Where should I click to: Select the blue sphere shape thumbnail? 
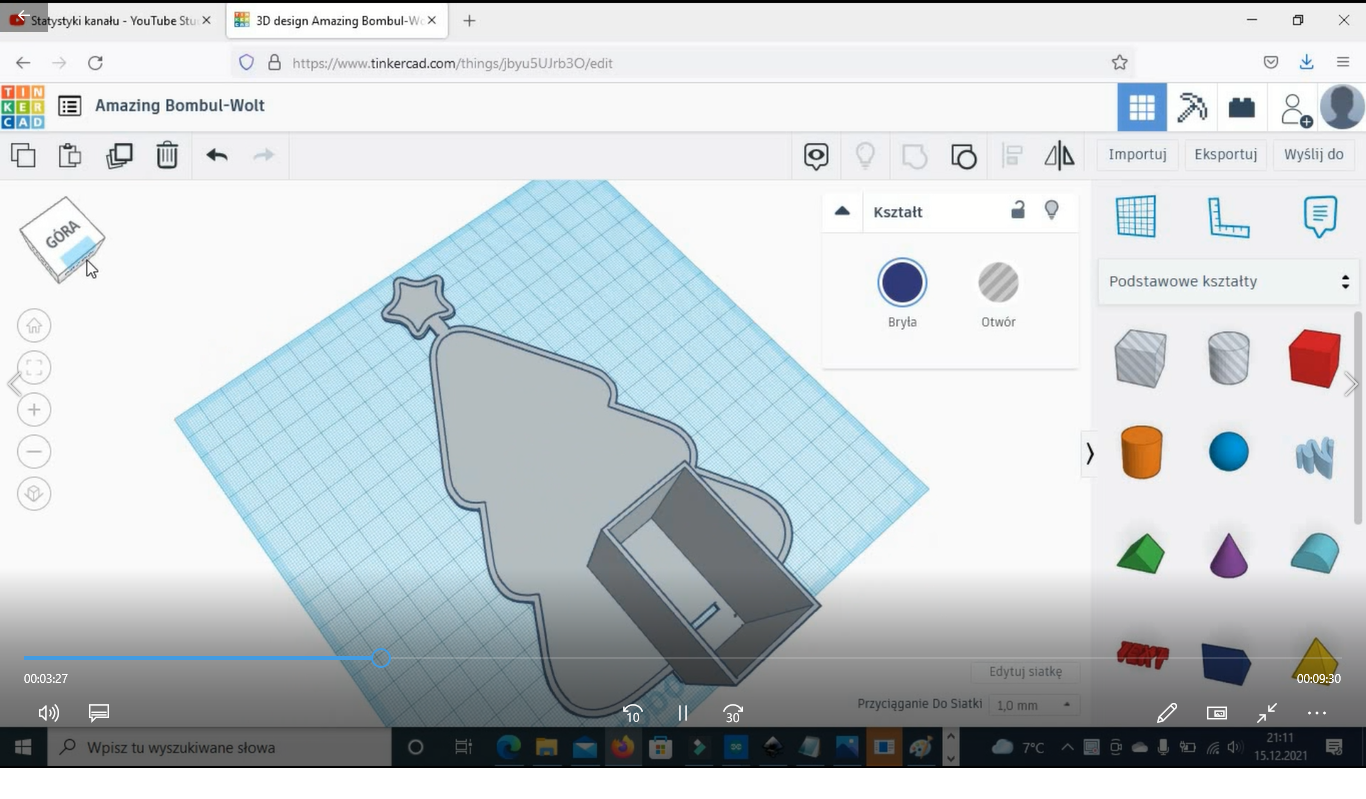1228,452
